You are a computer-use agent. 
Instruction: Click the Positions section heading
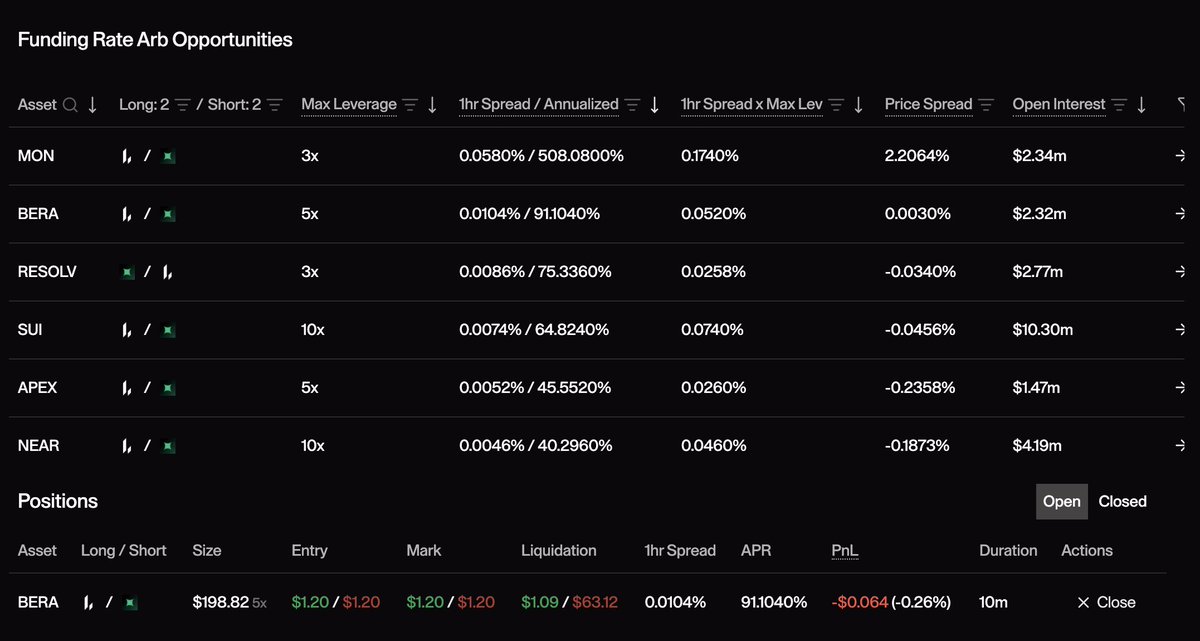pyautogui.click(x=58, y=501)
